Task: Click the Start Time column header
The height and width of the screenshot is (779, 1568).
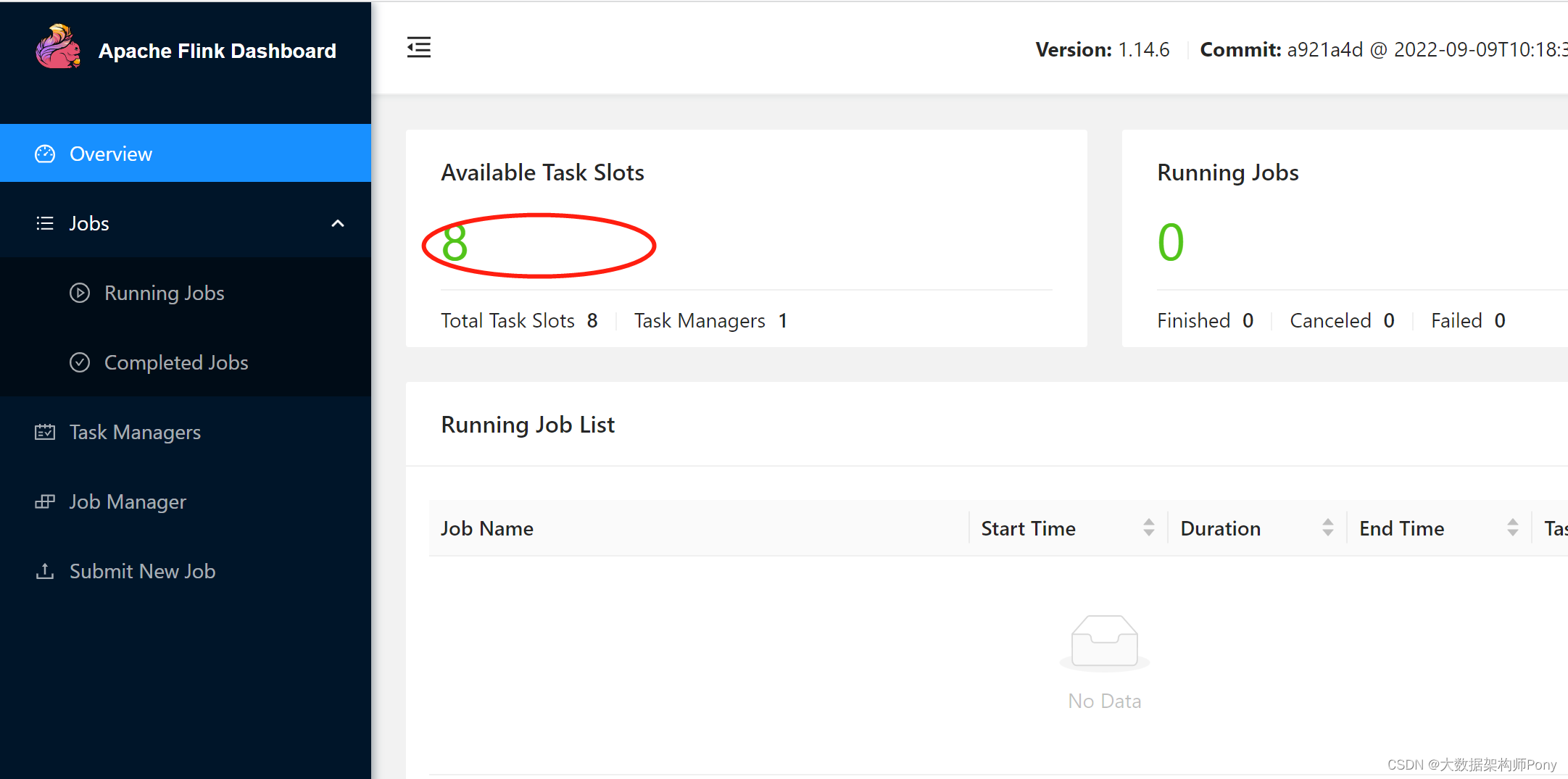Action: (1069, 528)
